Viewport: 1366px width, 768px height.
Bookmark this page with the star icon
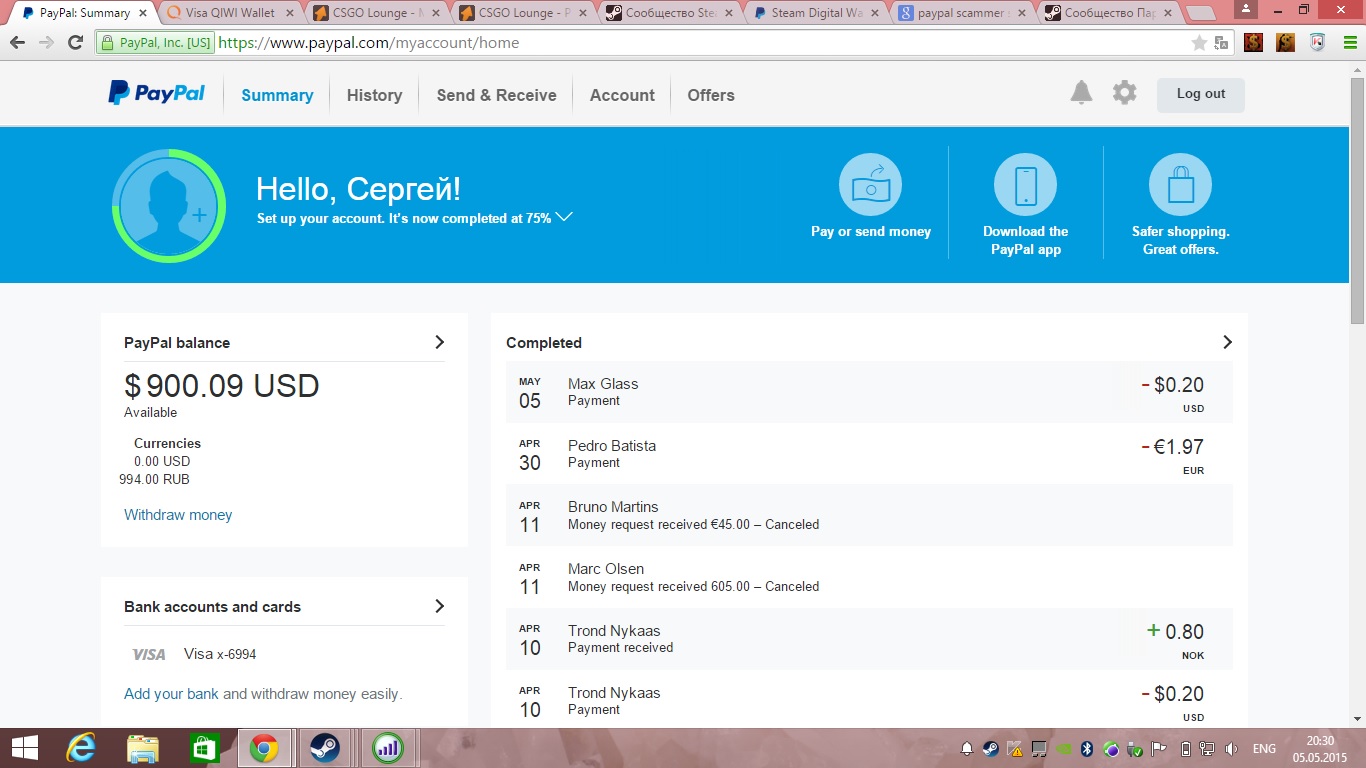(1199, 43)
